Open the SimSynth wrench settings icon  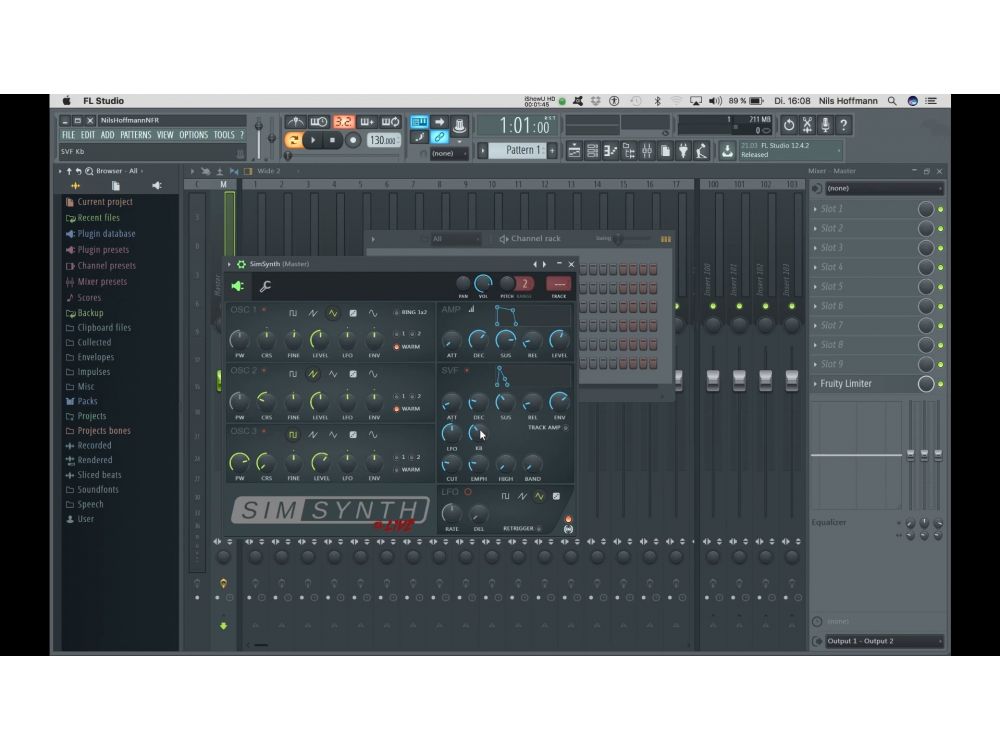click(265, 287)
